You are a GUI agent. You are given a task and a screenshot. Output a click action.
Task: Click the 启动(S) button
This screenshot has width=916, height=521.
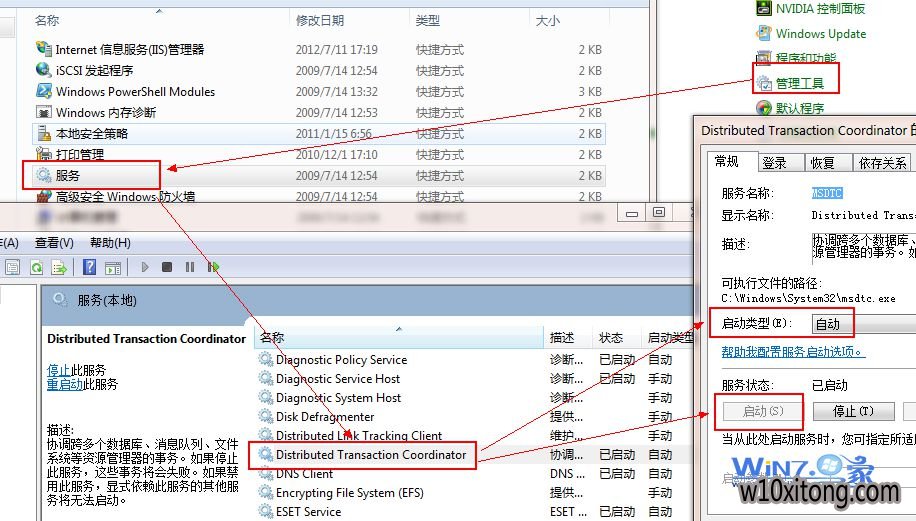[x=763, y=411]
